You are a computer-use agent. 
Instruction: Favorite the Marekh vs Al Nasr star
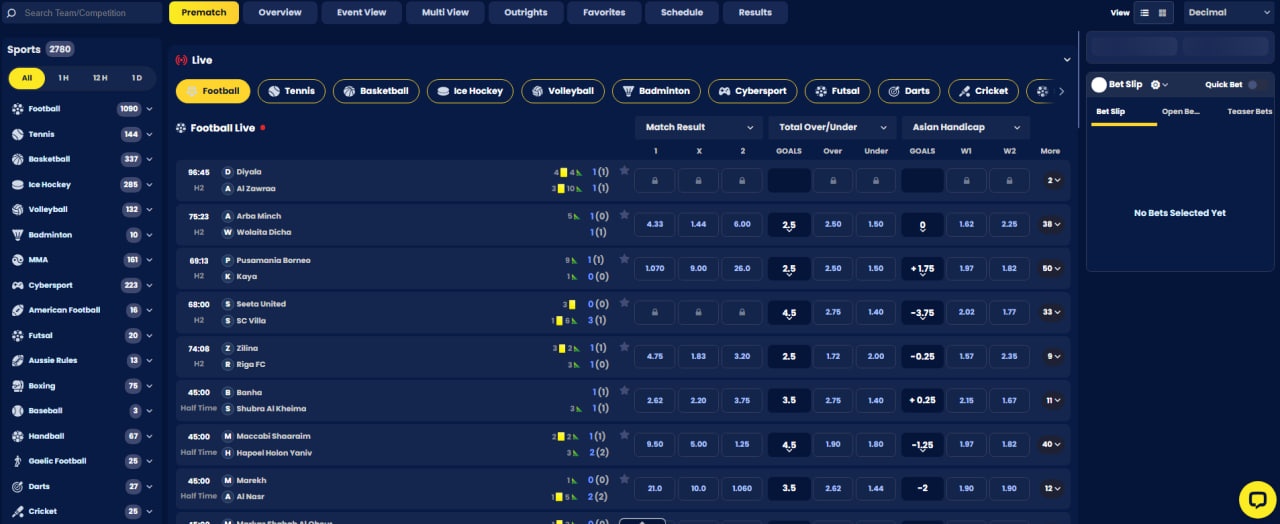624,479
